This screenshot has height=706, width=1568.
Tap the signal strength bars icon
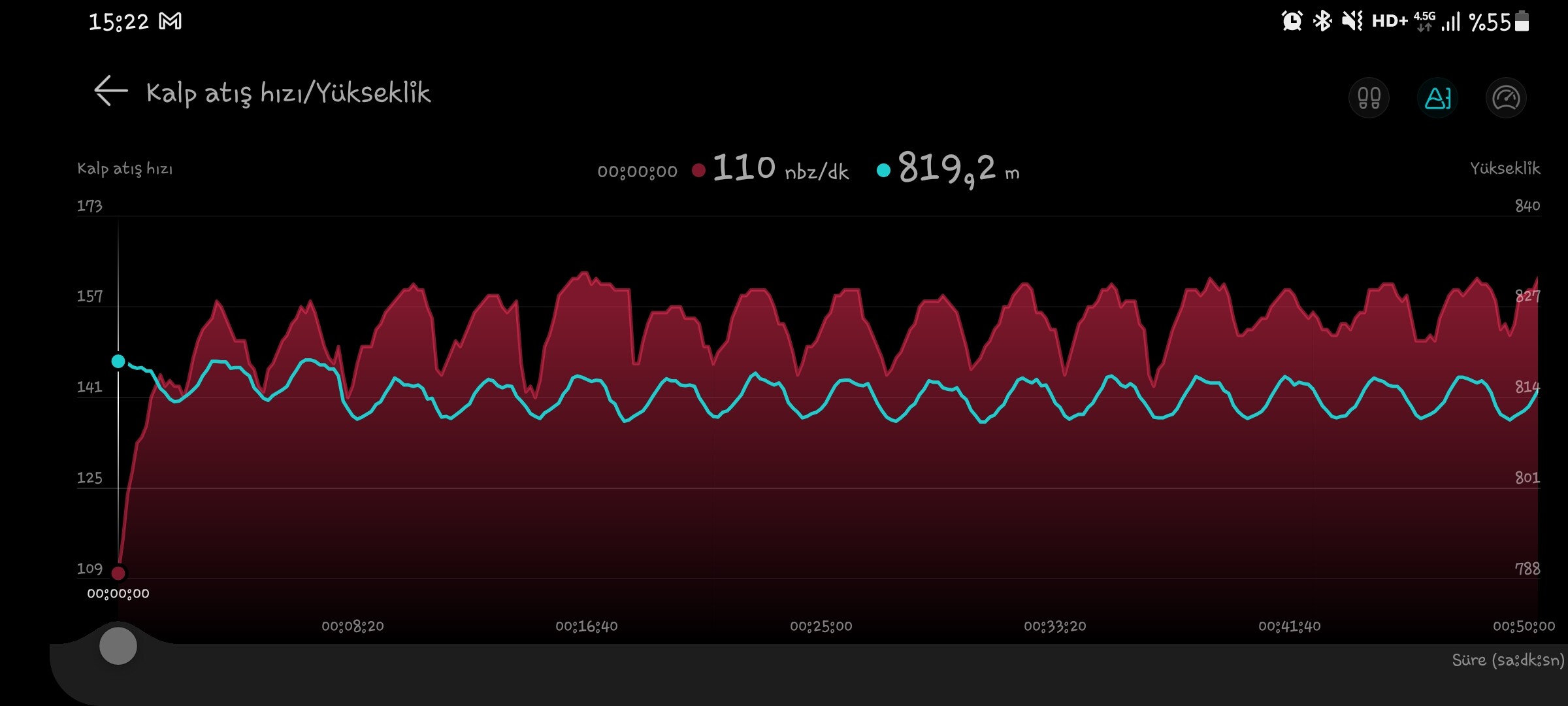tap(1451, 23)
